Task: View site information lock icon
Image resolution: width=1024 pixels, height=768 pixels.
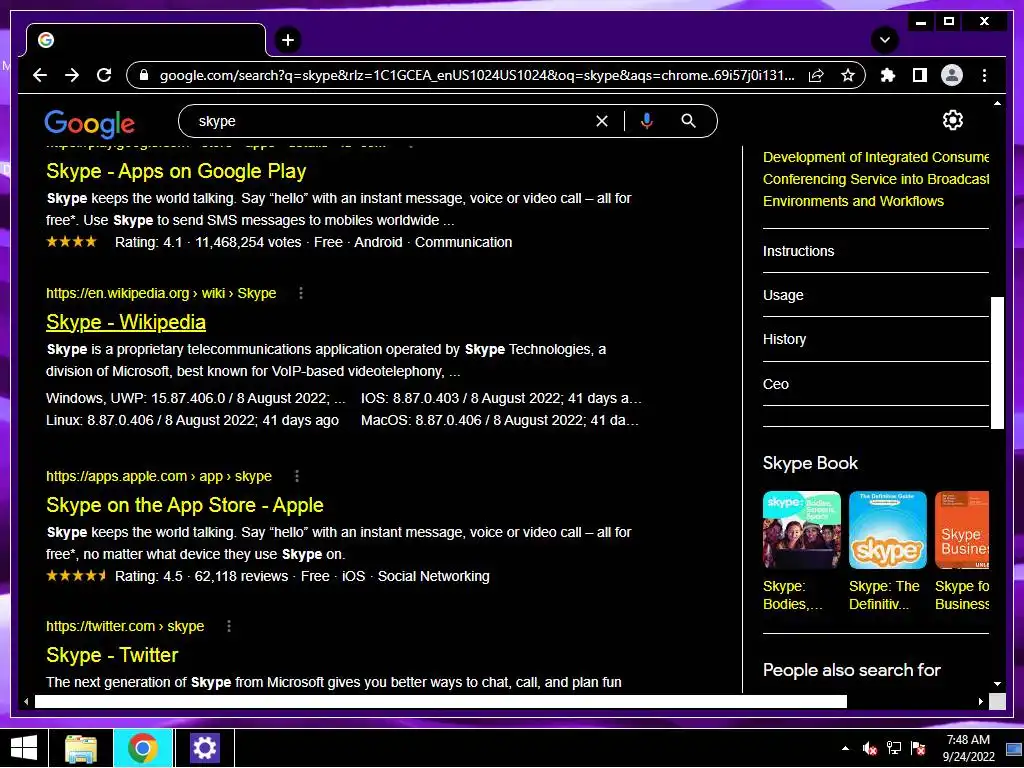Action: pyautogui.click(x=144, y=75)
